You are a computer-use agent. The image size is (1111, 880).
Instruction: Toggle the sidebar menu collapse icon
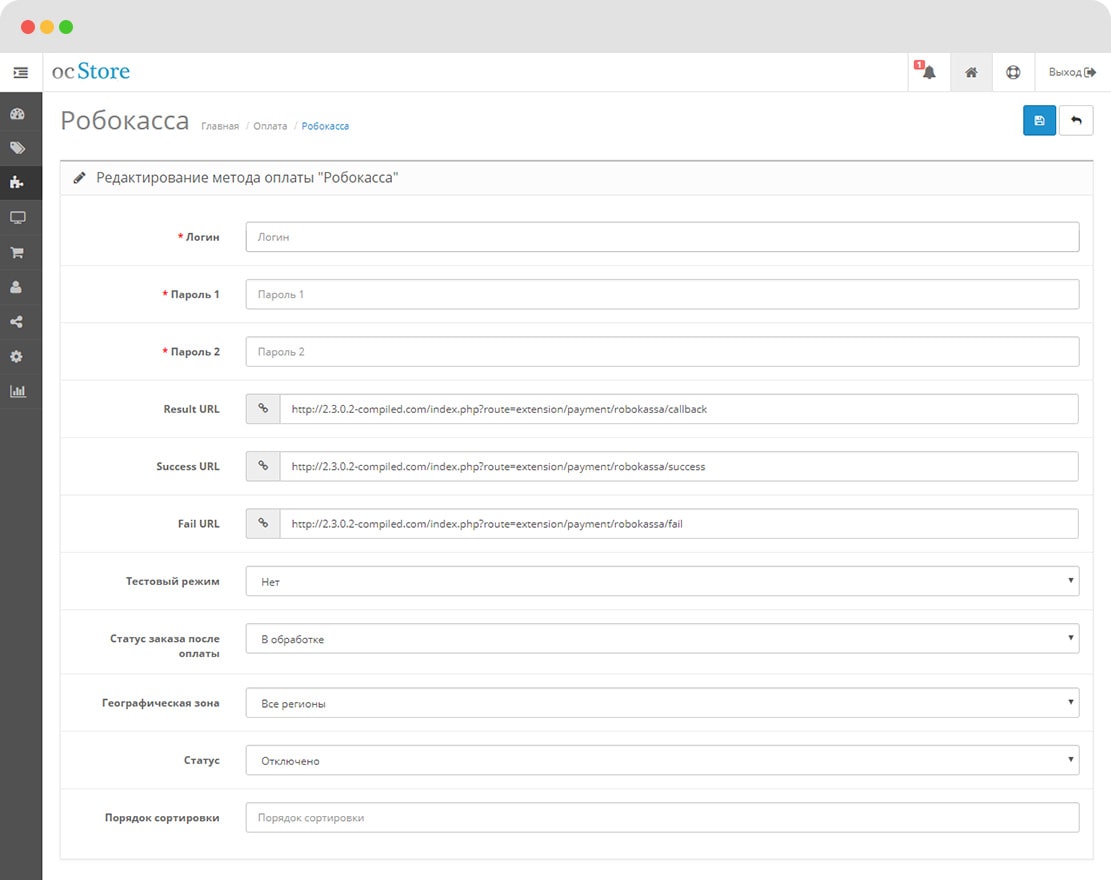[x=21, y=72]
